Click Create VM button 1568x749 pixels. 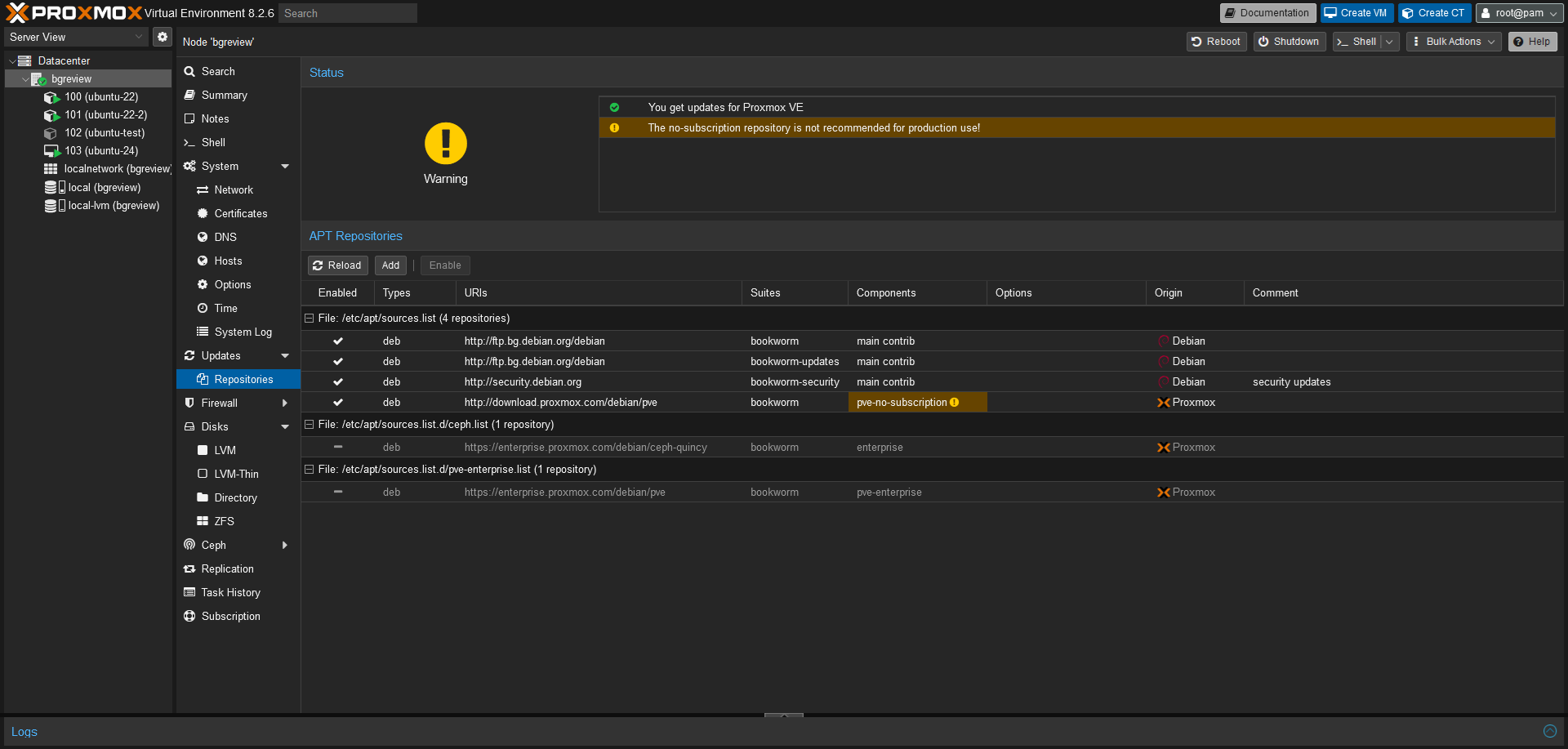coord(1356,13)
